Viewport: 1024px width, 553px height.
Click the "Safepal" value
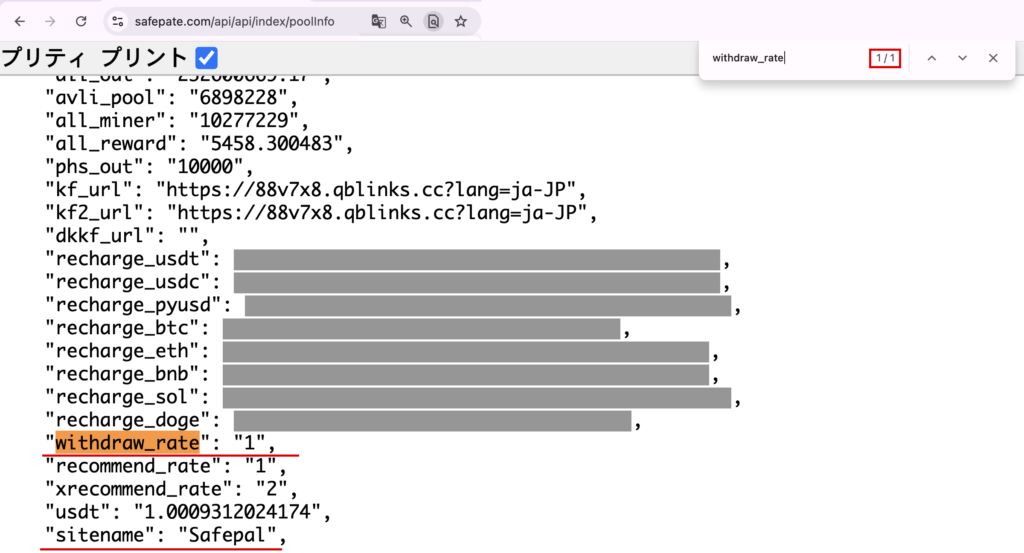pos(227,535)
